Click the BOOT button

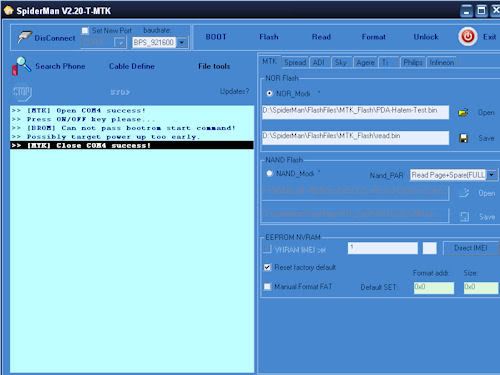click(x=216, y=37)
